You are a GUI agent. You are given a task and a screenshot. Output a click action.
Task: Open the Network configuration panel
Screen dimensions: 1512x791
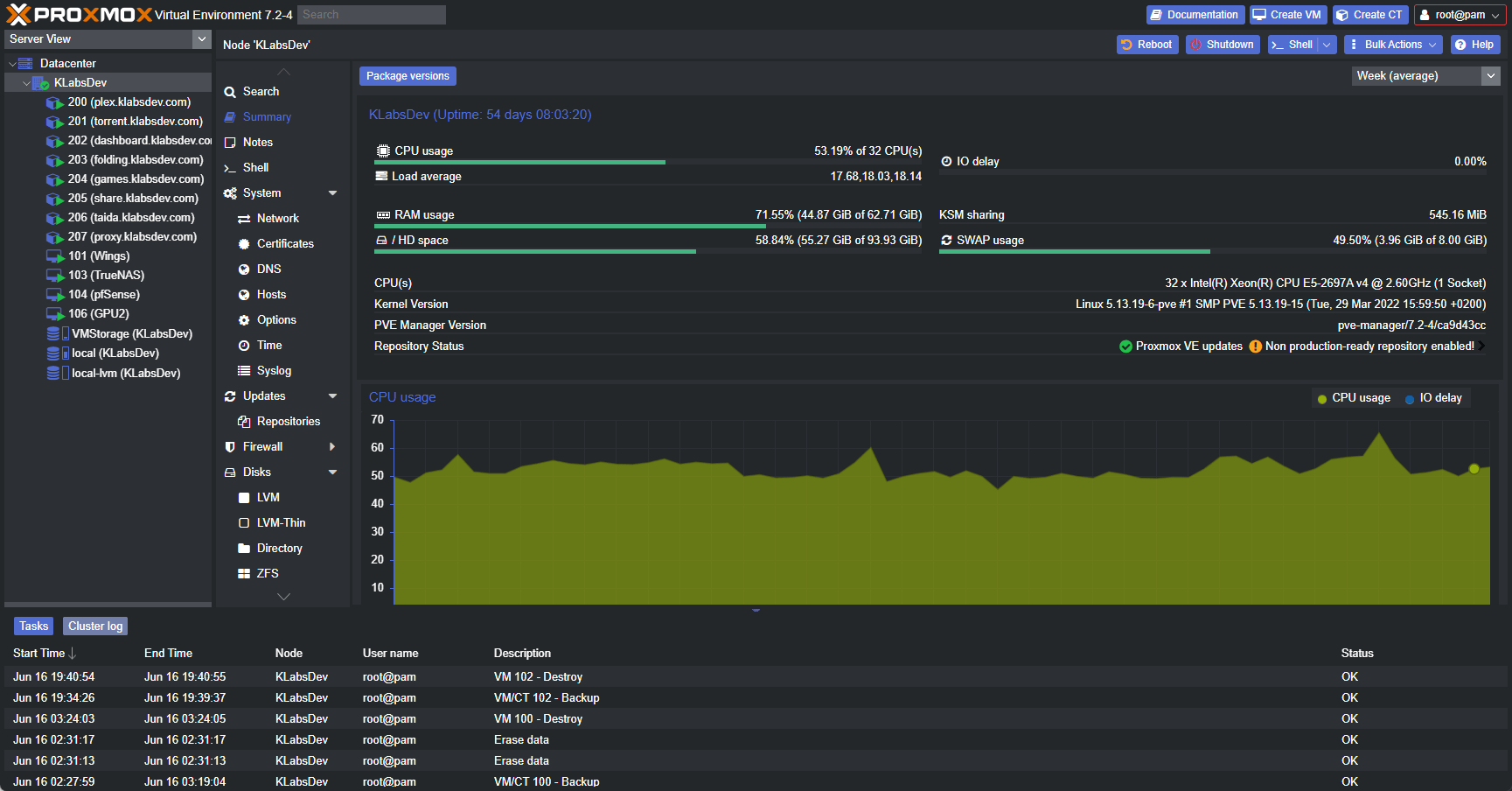pyautogui.click(x=277, y=218)
